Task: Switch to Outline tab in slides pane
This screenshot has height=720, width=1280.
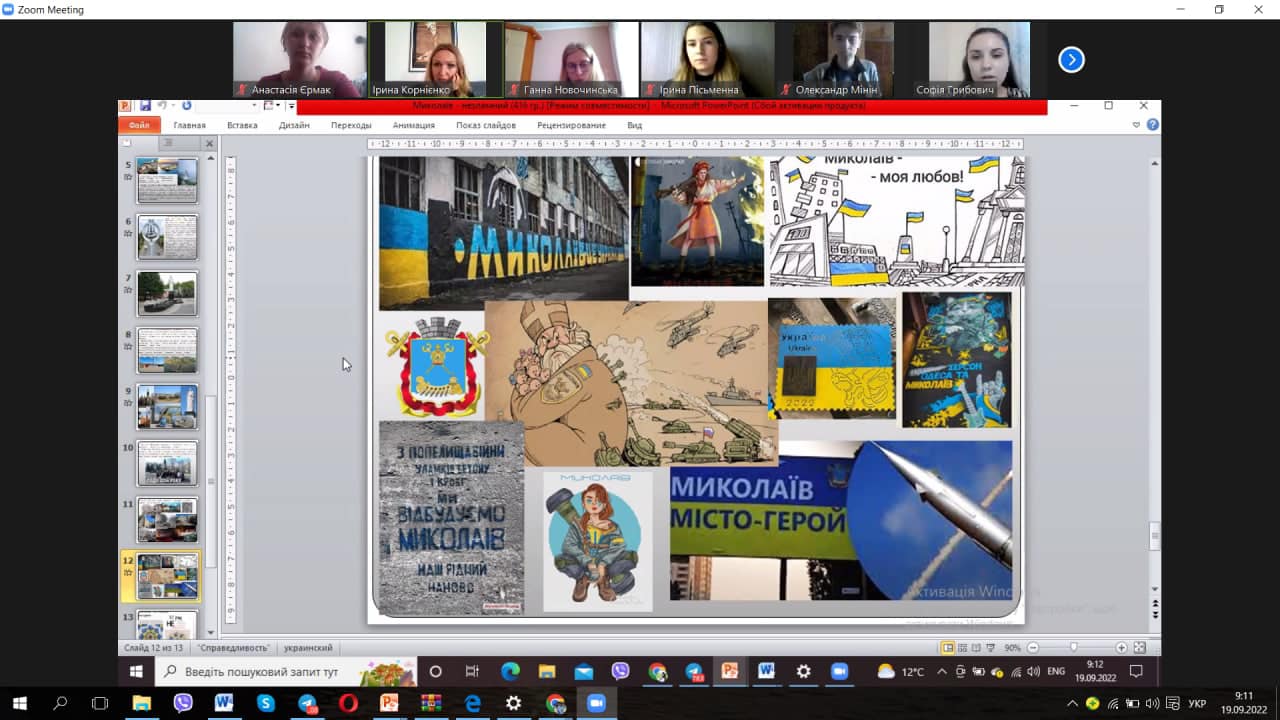Action: [167, 143]
